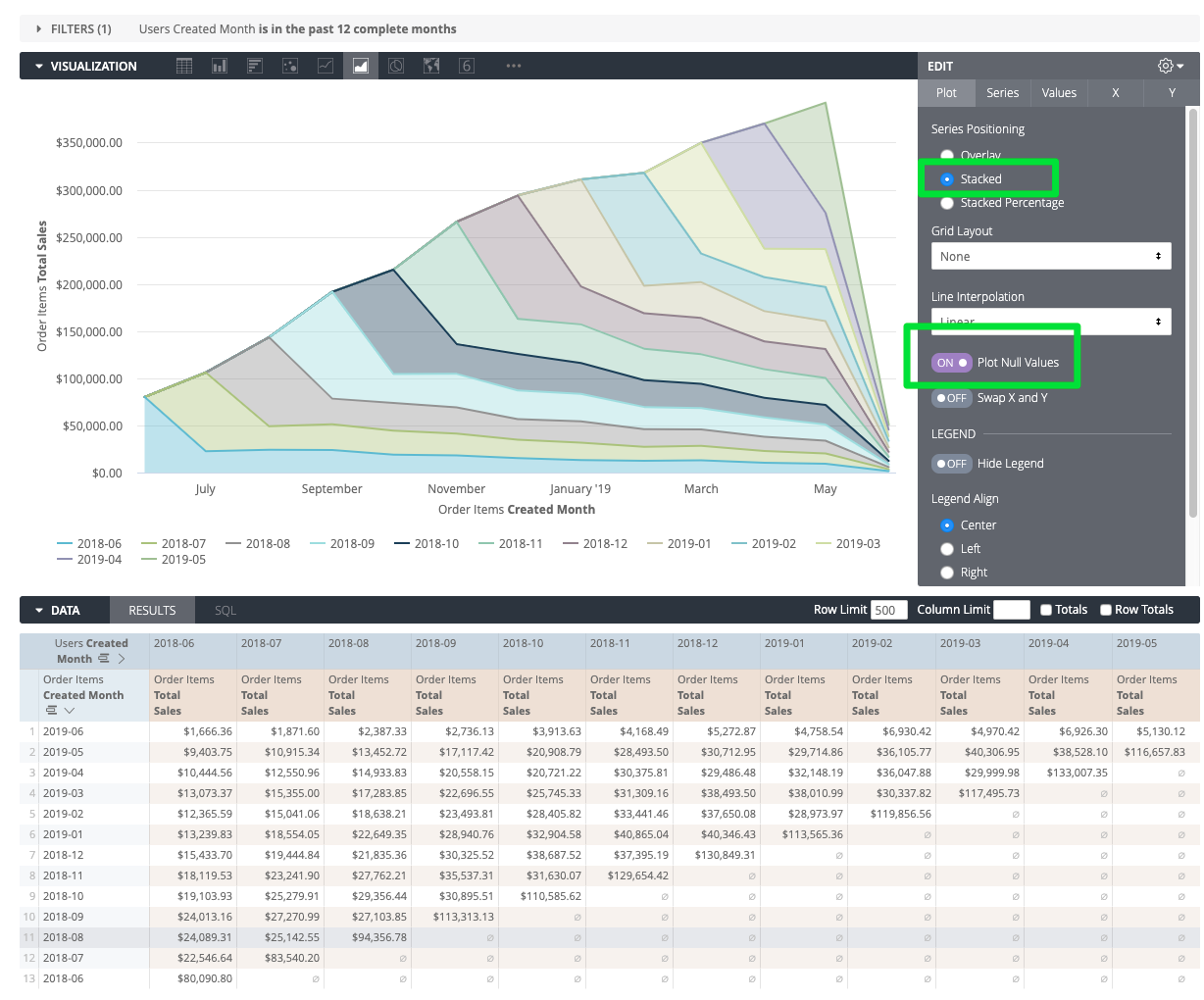Switch to the SQL tab
The width and height of the screenshot is (1204, 1000).
tap(226, 610)
